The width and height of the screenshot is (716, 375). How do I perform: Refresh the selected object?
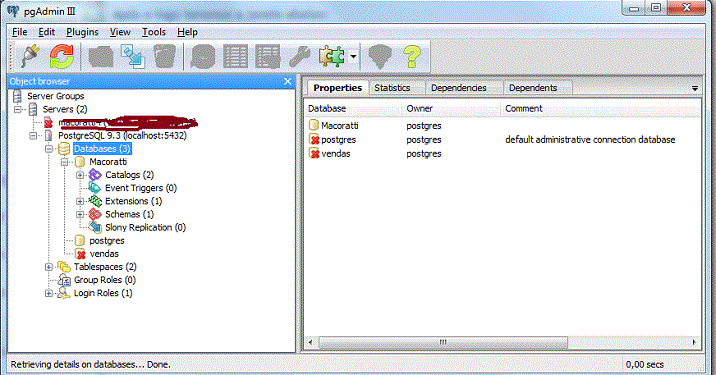coord(62,57)
